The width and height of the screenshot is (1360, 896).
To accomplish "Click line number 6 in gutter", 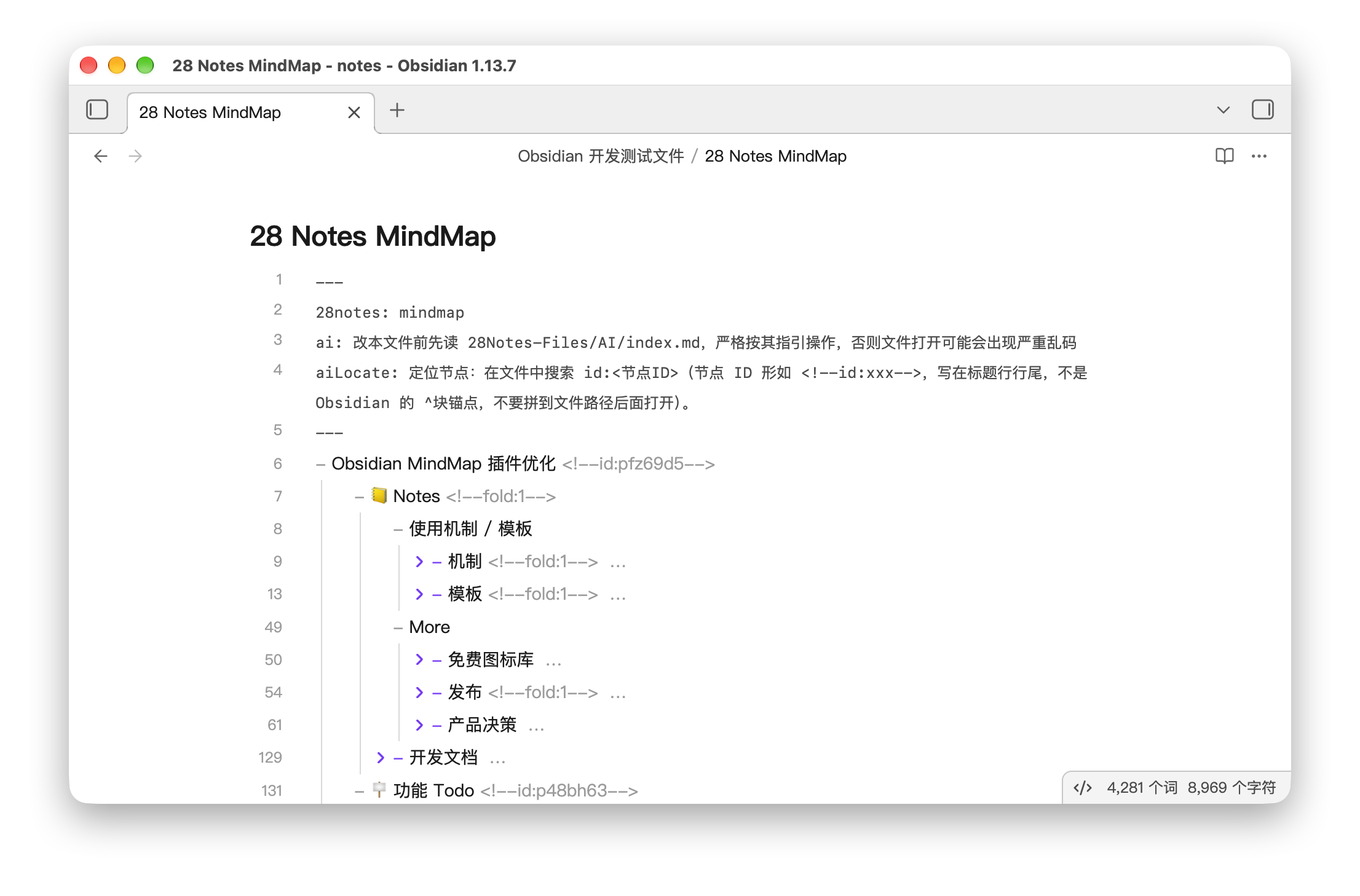I will 278,463.
